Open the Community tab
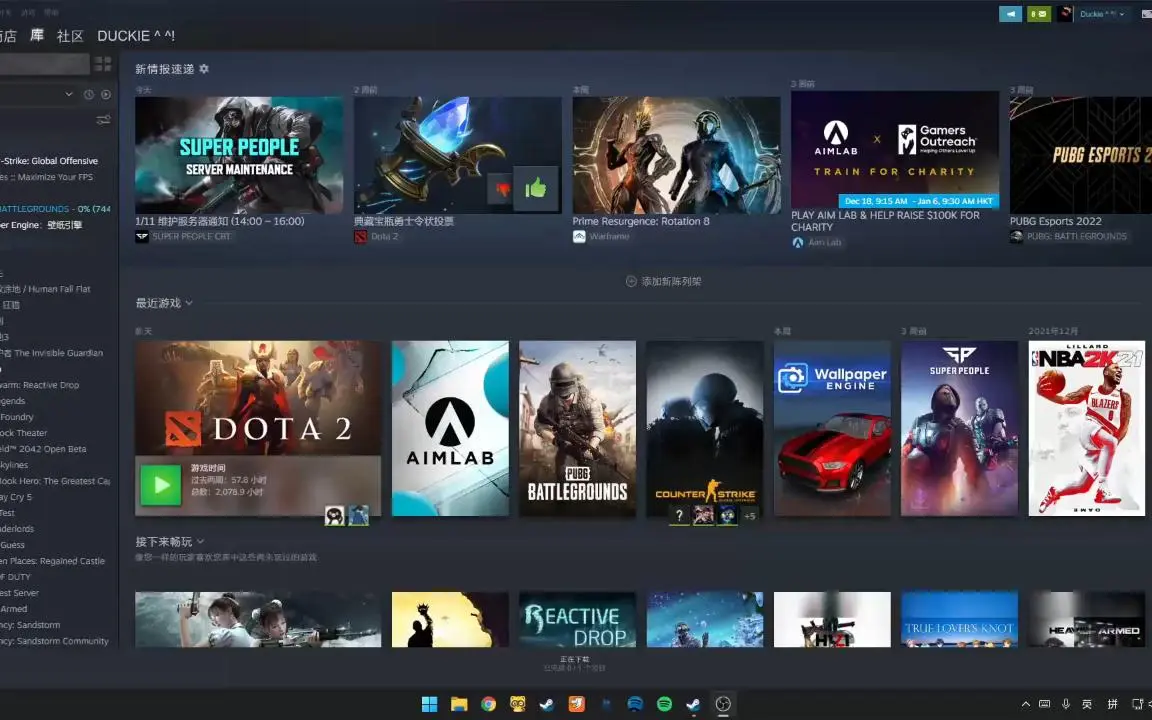The width and height of the screenshot is (1152, 720). [x=70, y=36]
